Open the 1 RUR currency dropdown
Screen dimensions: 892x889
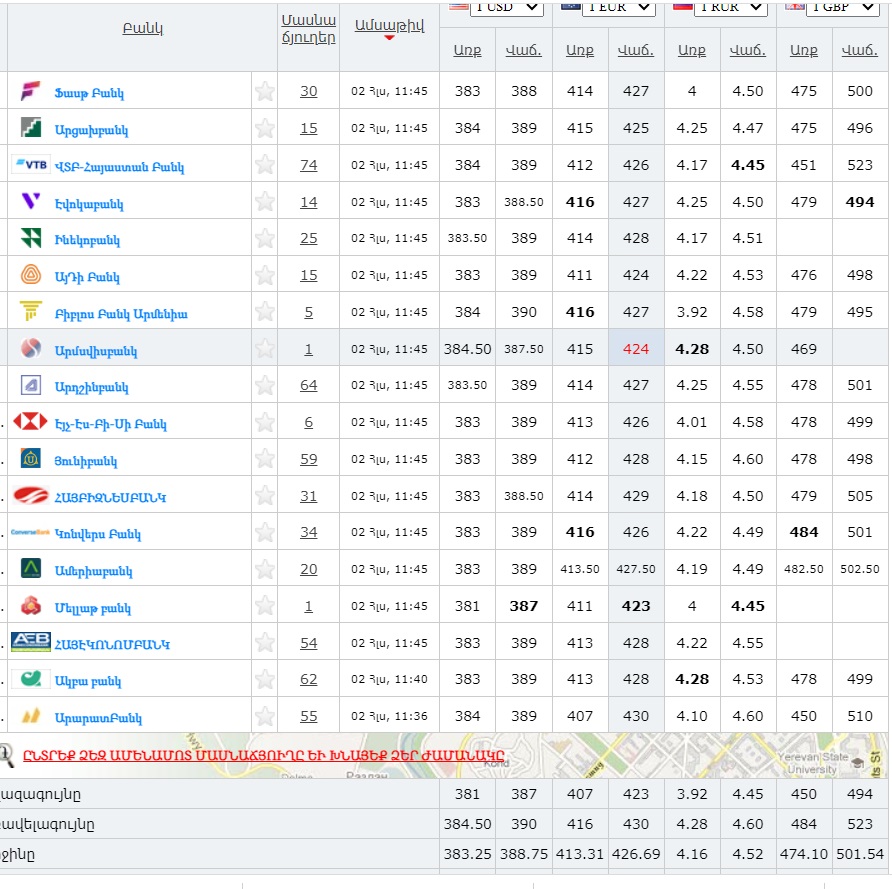pos(731,7)
